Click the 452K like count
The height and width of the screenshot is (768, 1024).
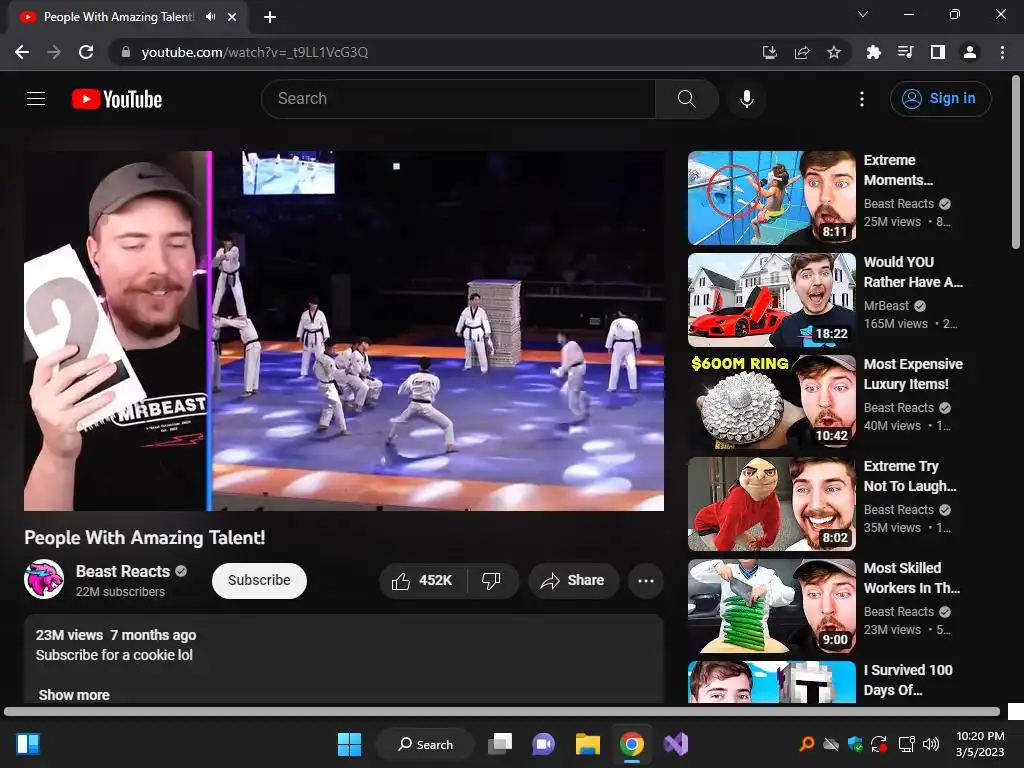(436, 581)
